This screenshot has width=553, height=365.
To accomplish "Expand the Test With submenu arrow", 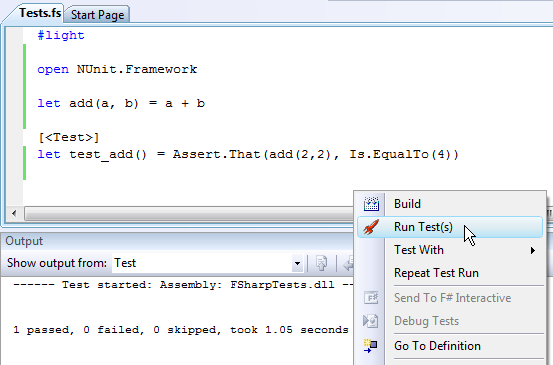I will point(533,250).
